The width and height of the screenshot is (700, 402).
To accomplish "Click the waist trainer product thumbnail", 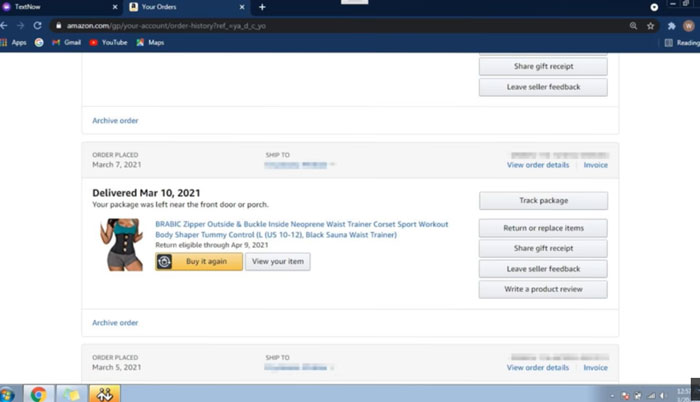I will point(121,245).
